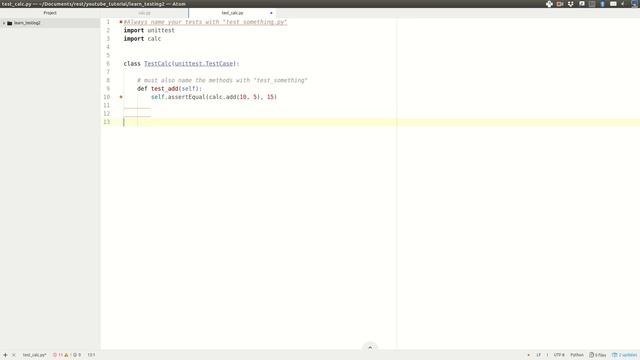The width and height of the screenshot is (640, 360).
Task: Open Bluetooth tray indicator
Action: click(602, 4)
